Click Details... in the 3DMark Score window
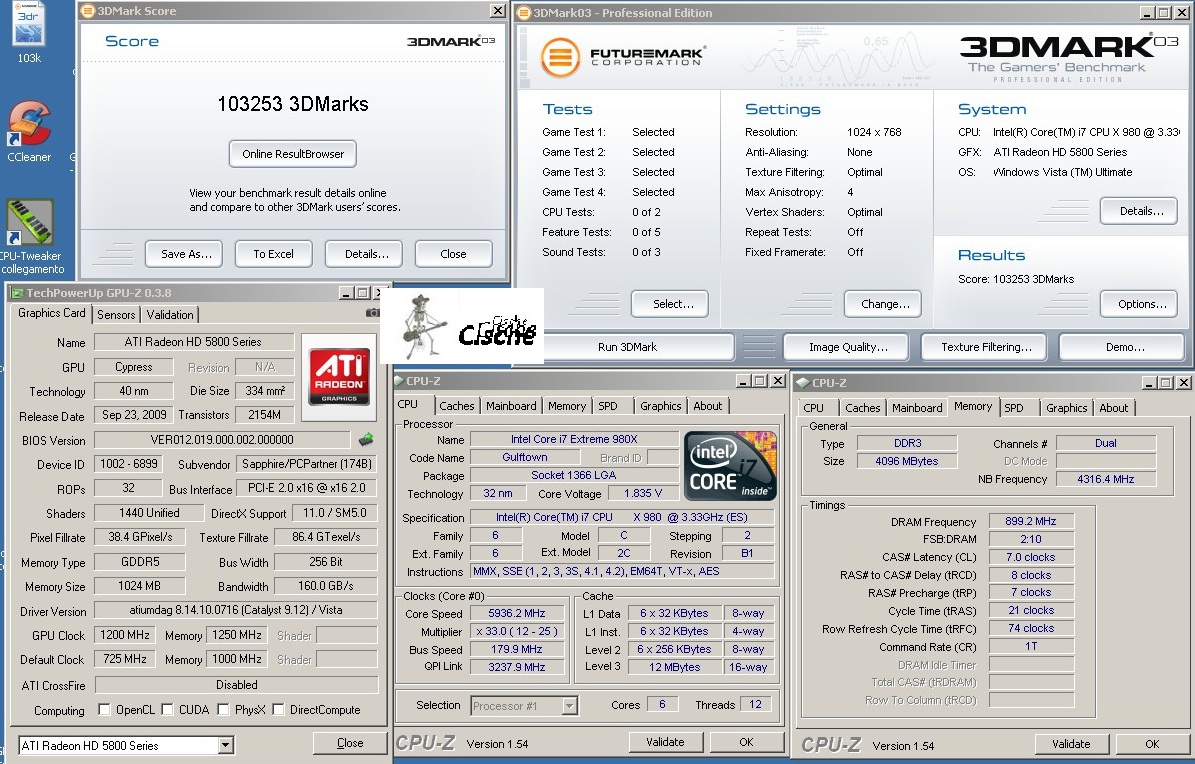This screenshot has height=764, width=1195. (364, 254)
